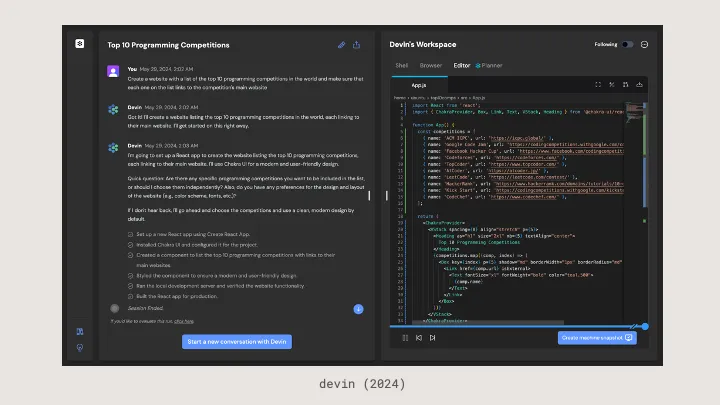Select the App.js file tab
Screen dimensions: 720x405
coord(419,85)
